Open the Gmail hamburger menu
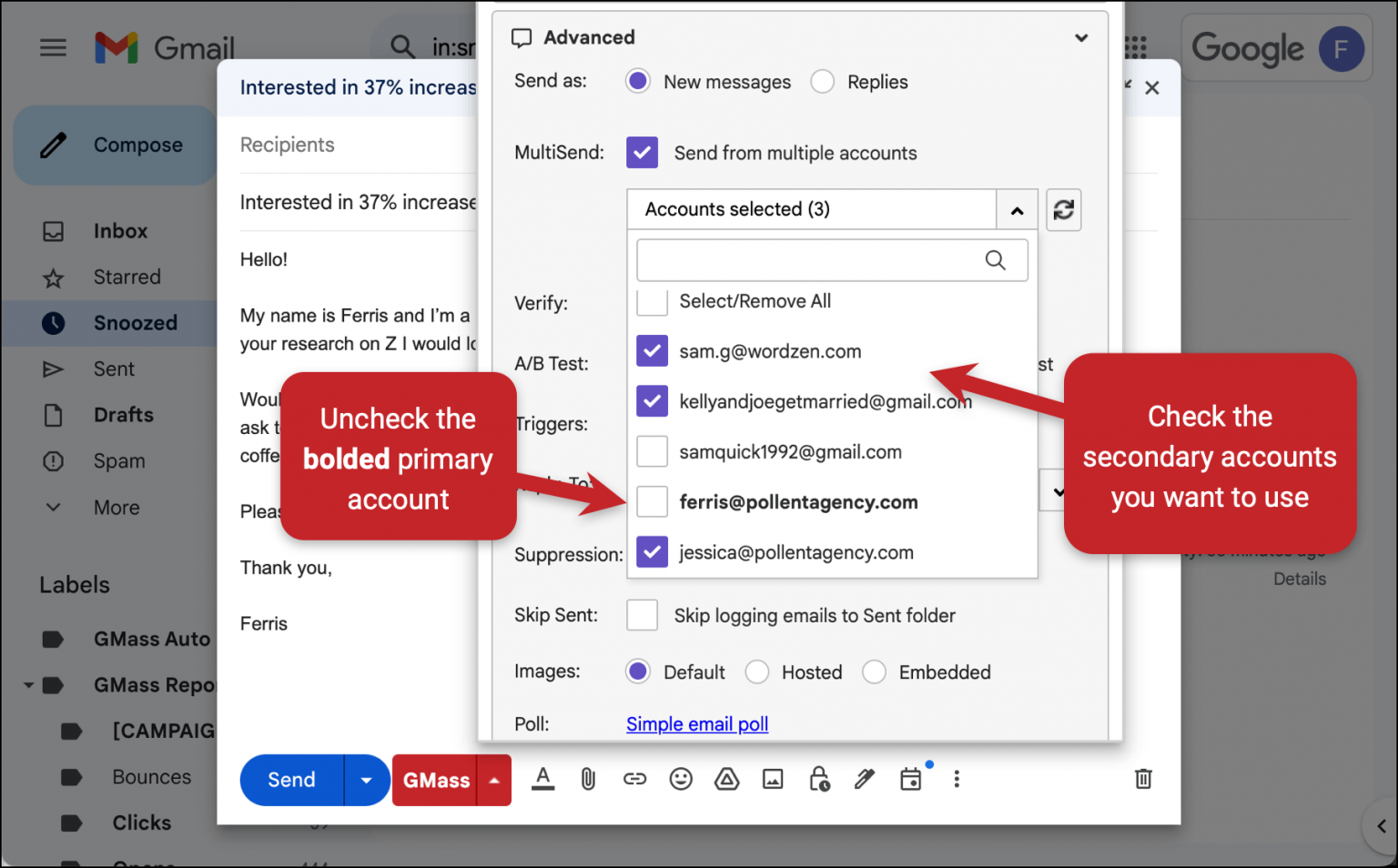 [53, 47]
